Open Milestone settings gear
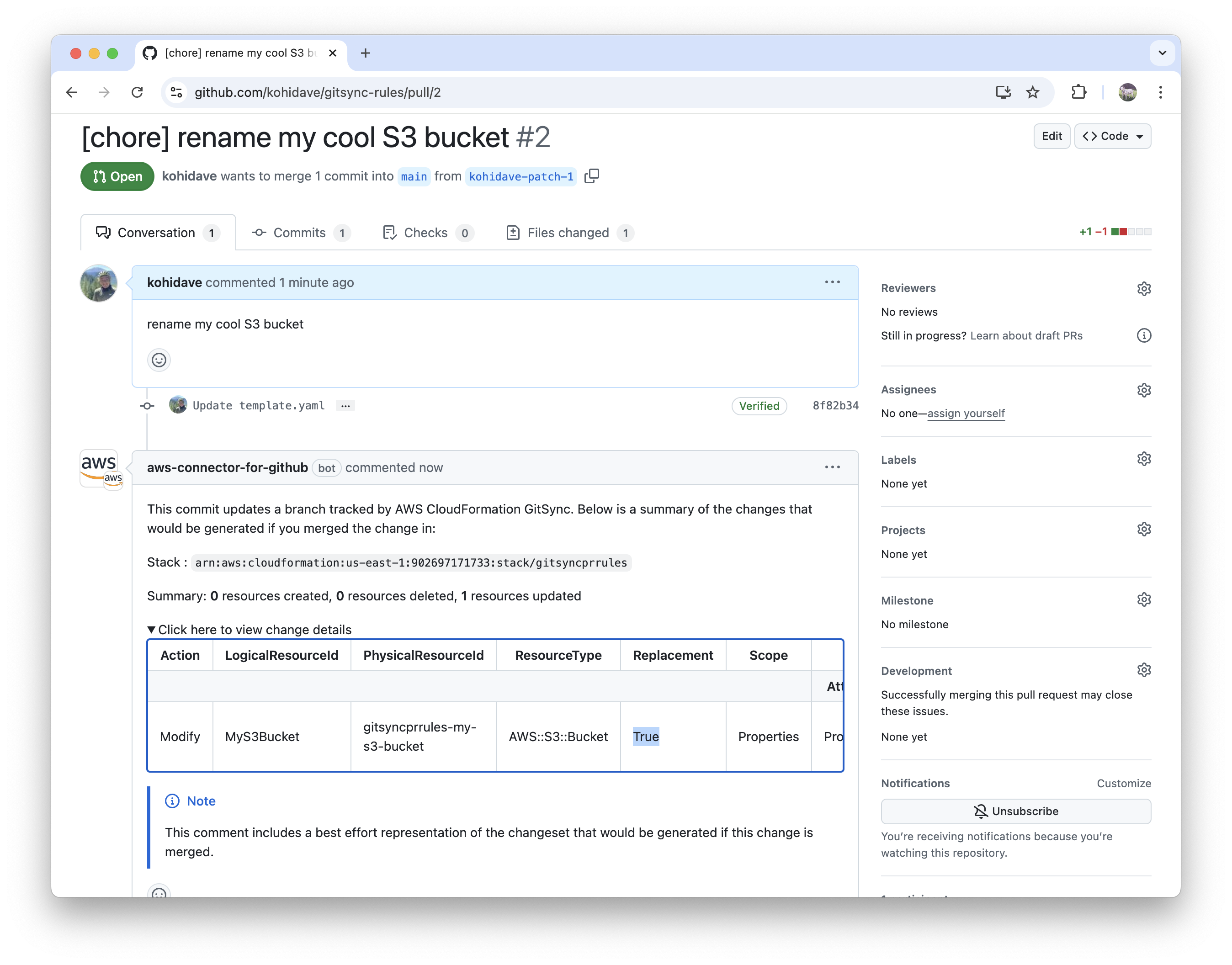The image size is (1232, 965). click(x=1144, y=599)
